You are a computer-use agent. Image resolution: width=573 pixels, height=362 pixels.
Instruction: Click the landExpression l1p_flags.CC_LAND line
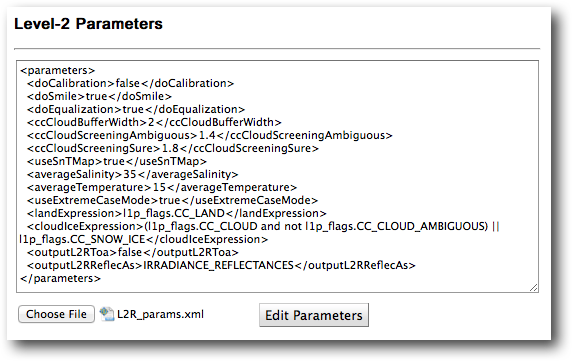coord(177,213)
